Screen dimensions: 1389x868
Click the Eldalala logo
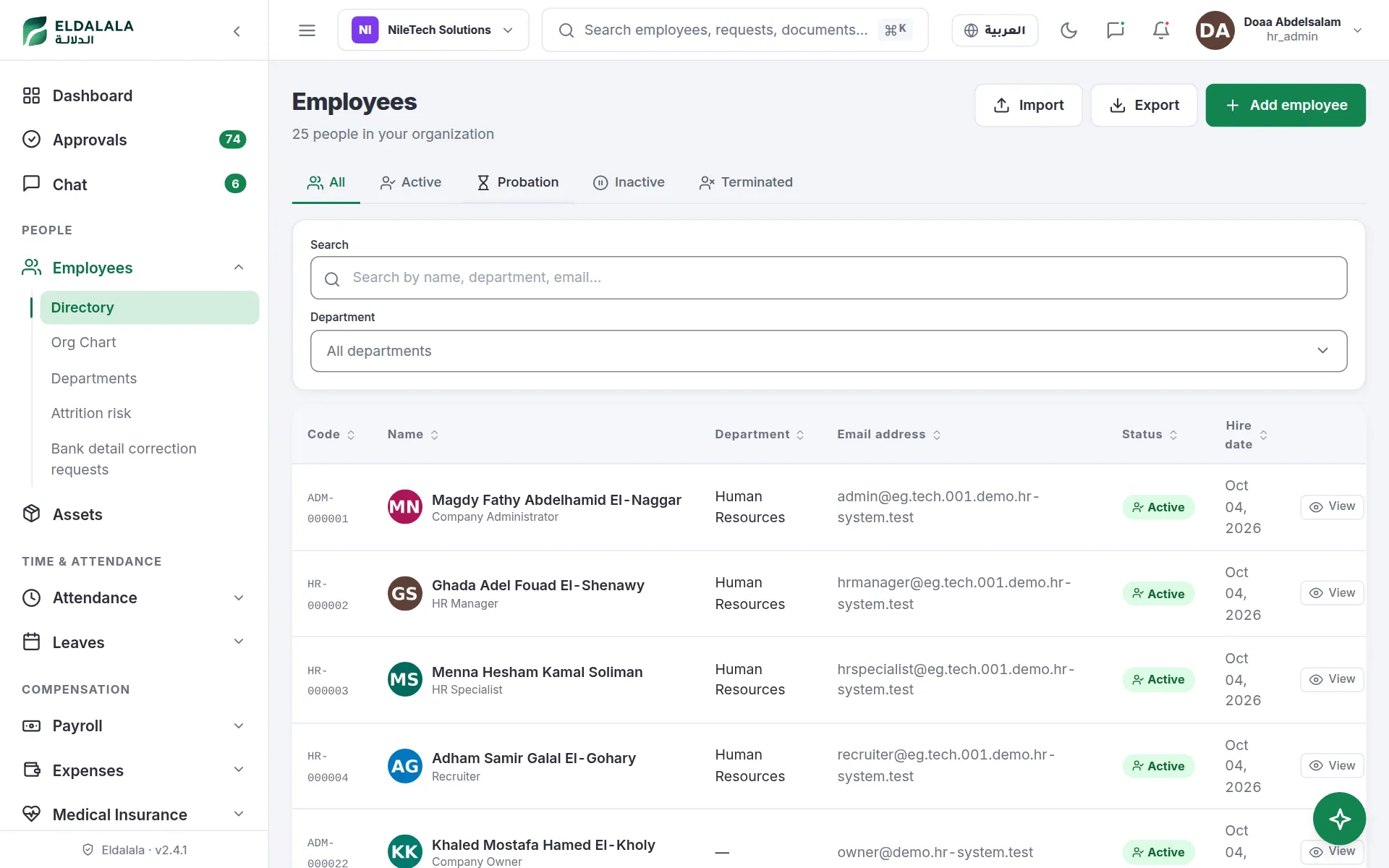(x=78, y=31)
